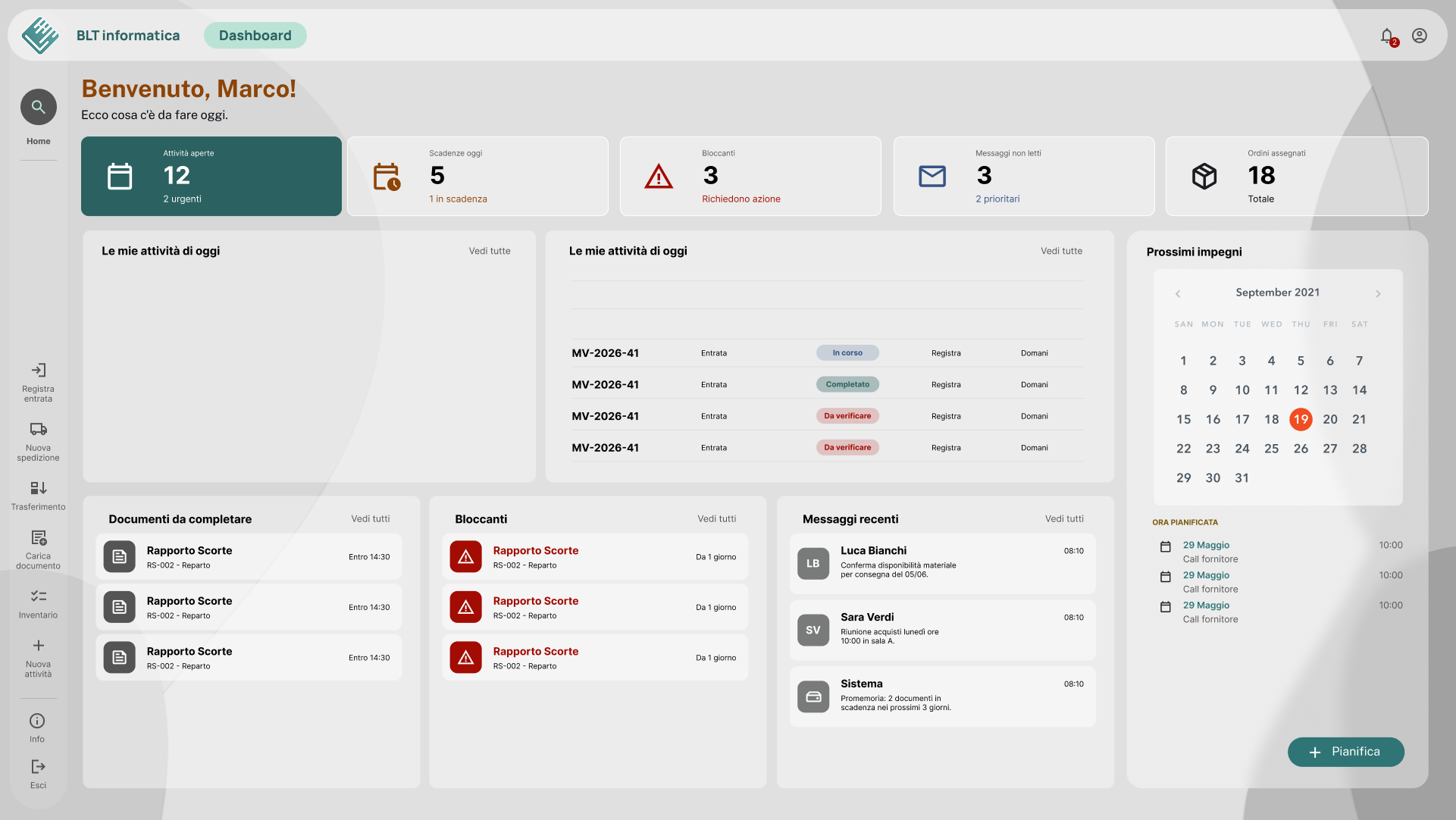
Task: Click Luca Bianchi LB avatar
Action: pyautogui.click(x=813, y=564)
